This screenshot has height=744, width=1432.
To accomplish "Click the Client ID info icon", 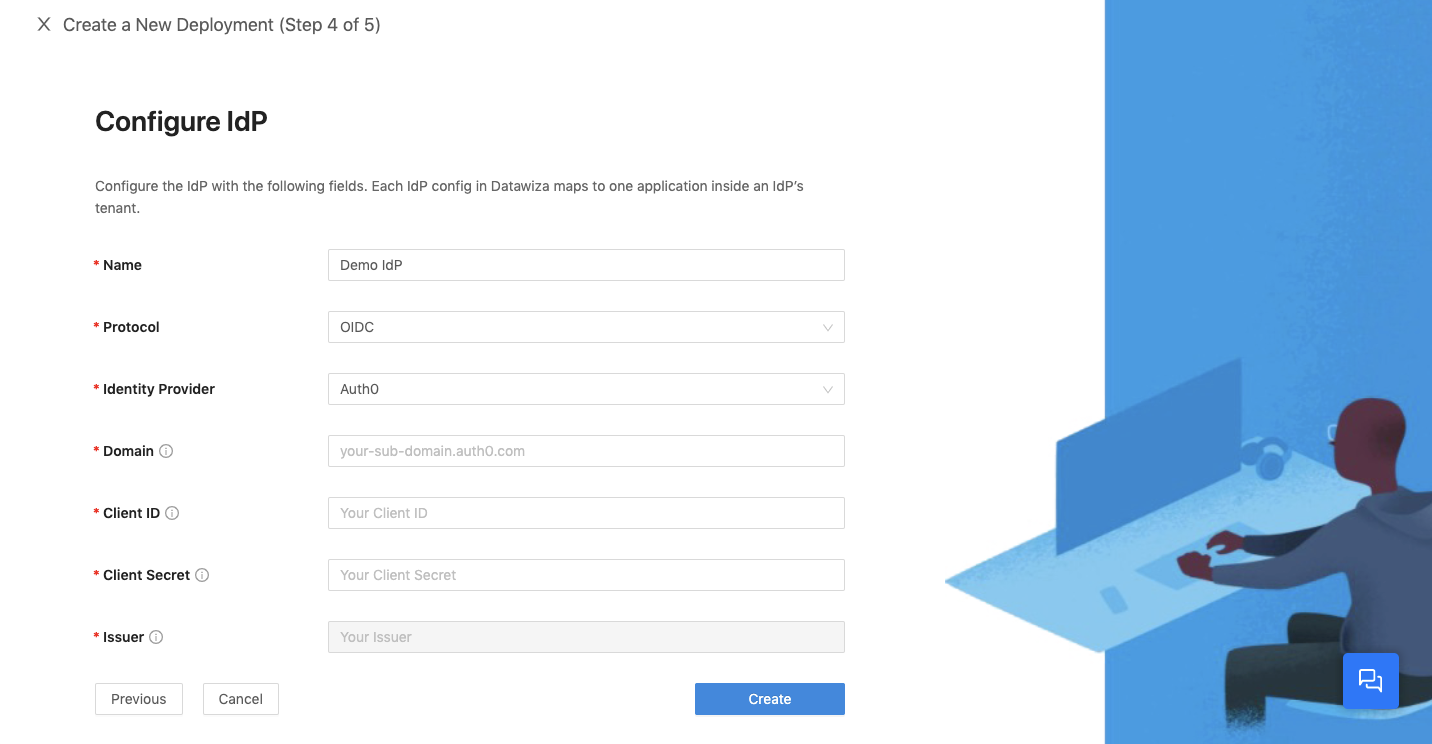I will [172, 513].
